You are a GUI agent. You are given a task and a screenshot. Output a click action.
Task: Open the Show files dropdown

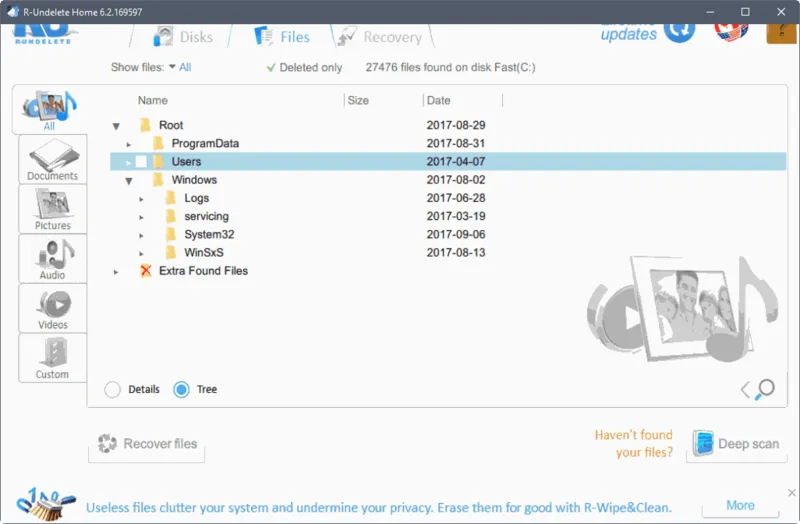(180, 67)
